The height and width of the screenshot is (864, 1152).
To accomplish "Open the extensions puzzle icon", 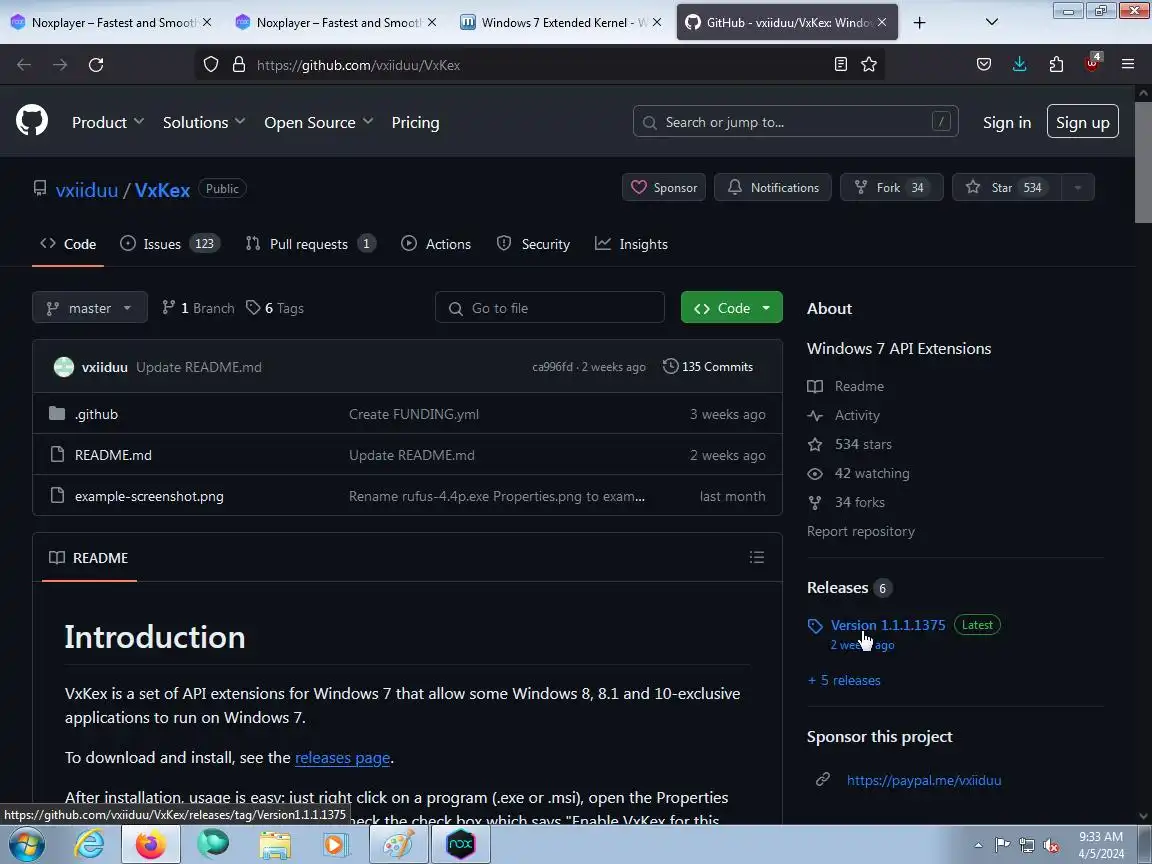I will tap(1056, 65).
